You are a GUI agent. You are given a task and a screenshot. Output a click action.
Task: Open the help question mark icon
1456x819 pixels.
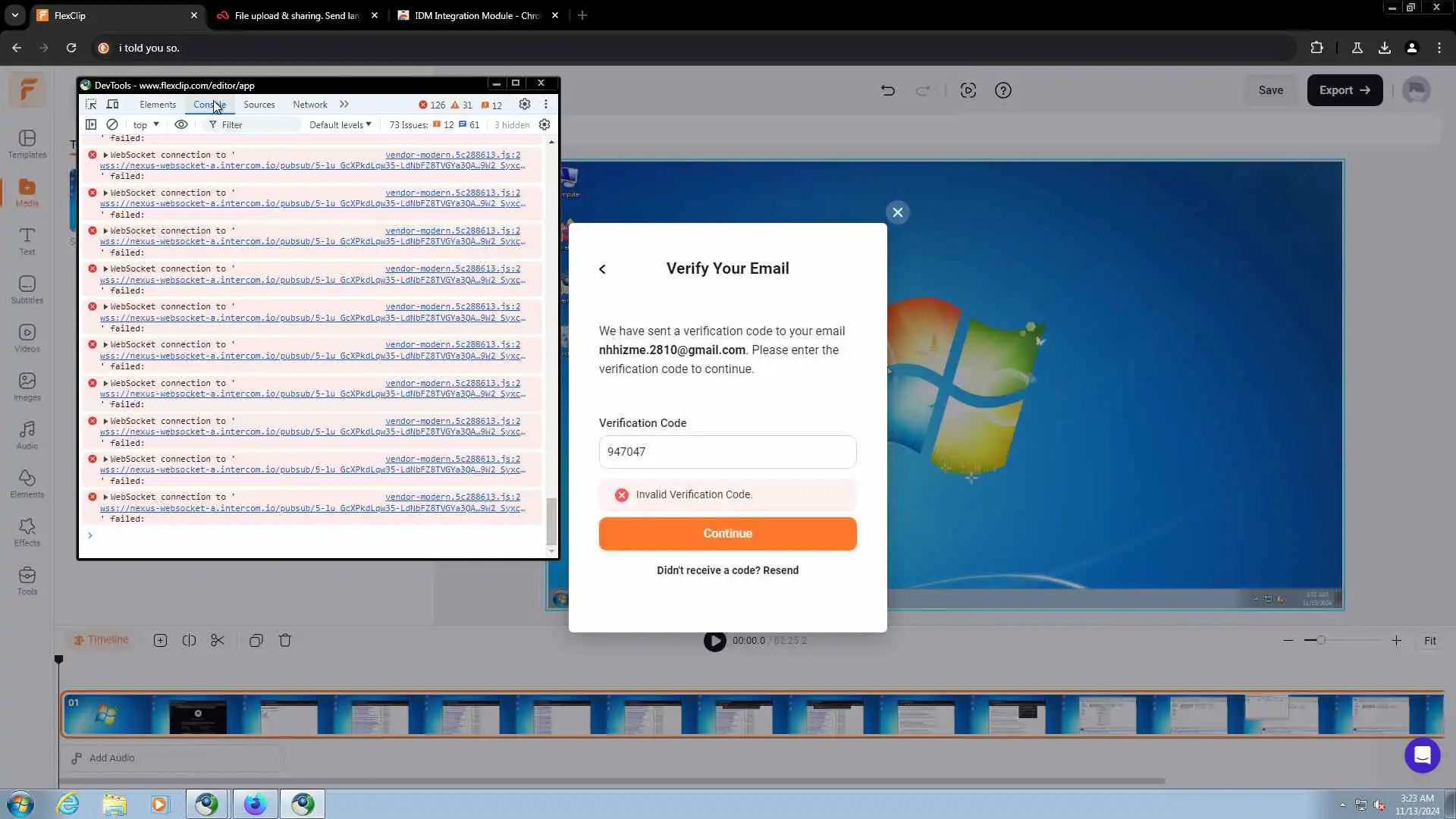[1003, 90]
